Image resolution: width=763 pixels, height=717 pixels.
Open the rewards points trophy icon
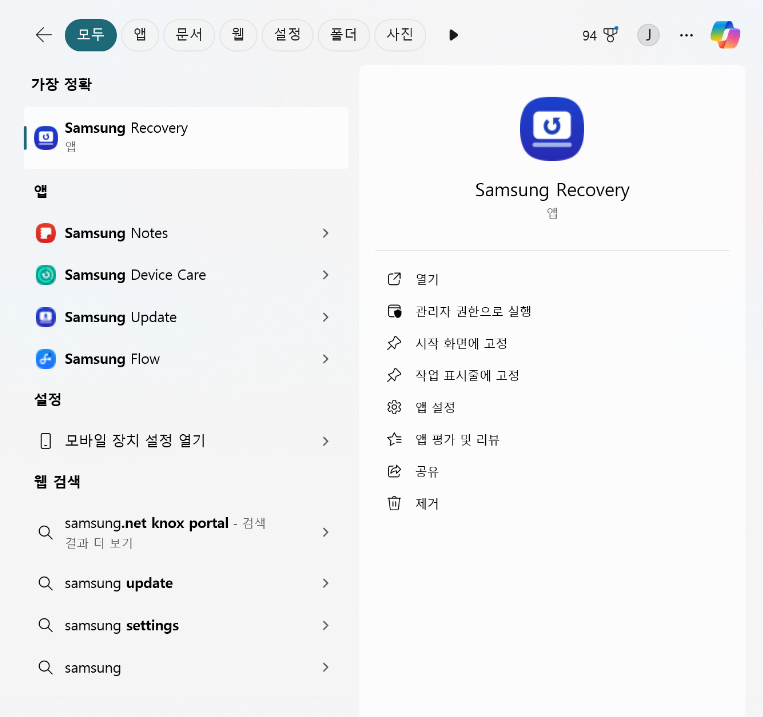point(610,35)
